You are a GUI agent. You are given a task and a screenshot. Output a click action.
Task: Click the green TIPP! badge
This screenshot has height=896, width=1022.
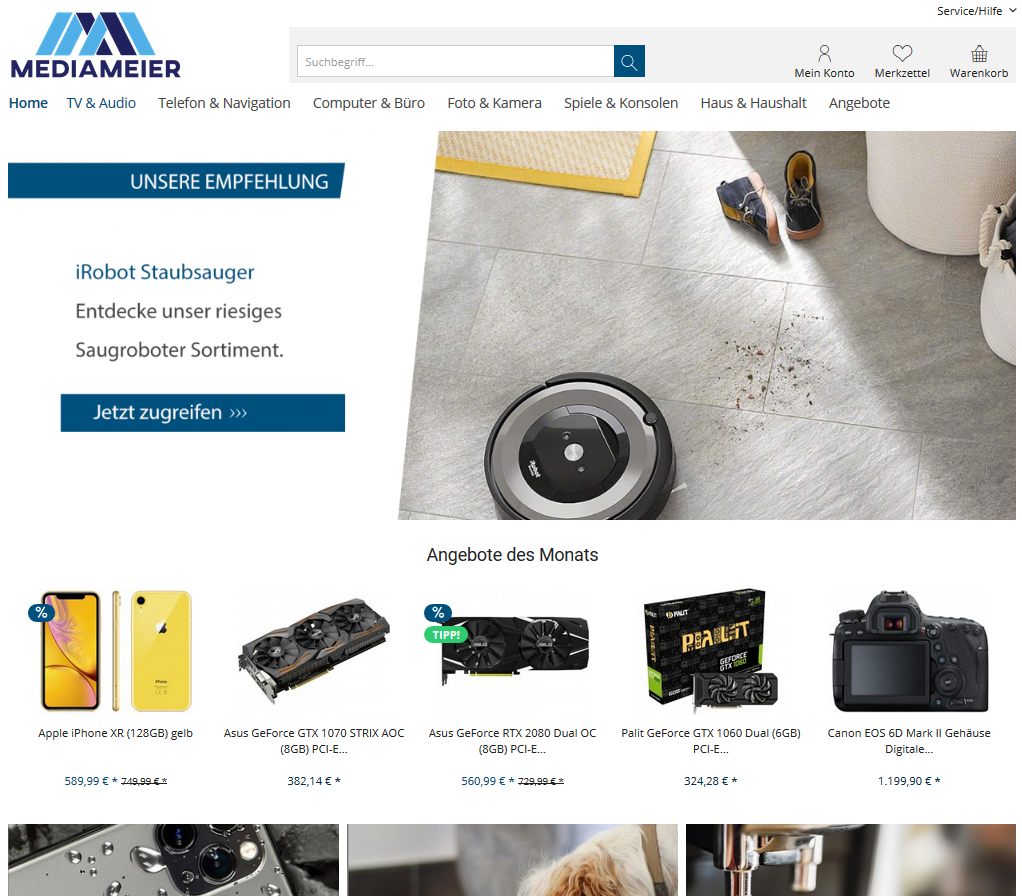click(446, 635)
